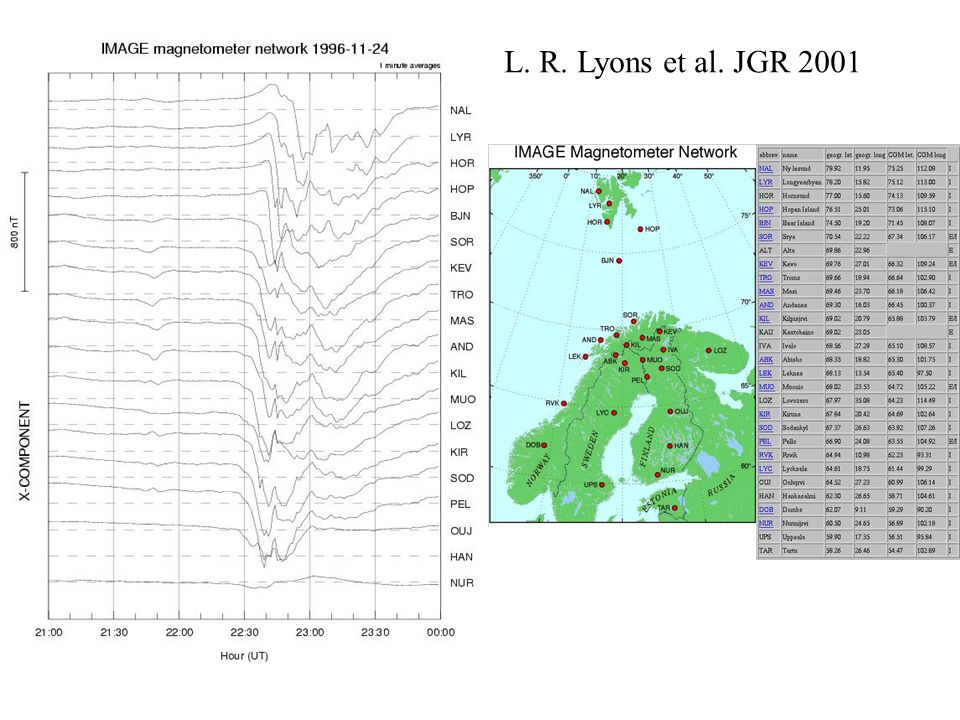Click the AND station dot on map

point(601,340)
